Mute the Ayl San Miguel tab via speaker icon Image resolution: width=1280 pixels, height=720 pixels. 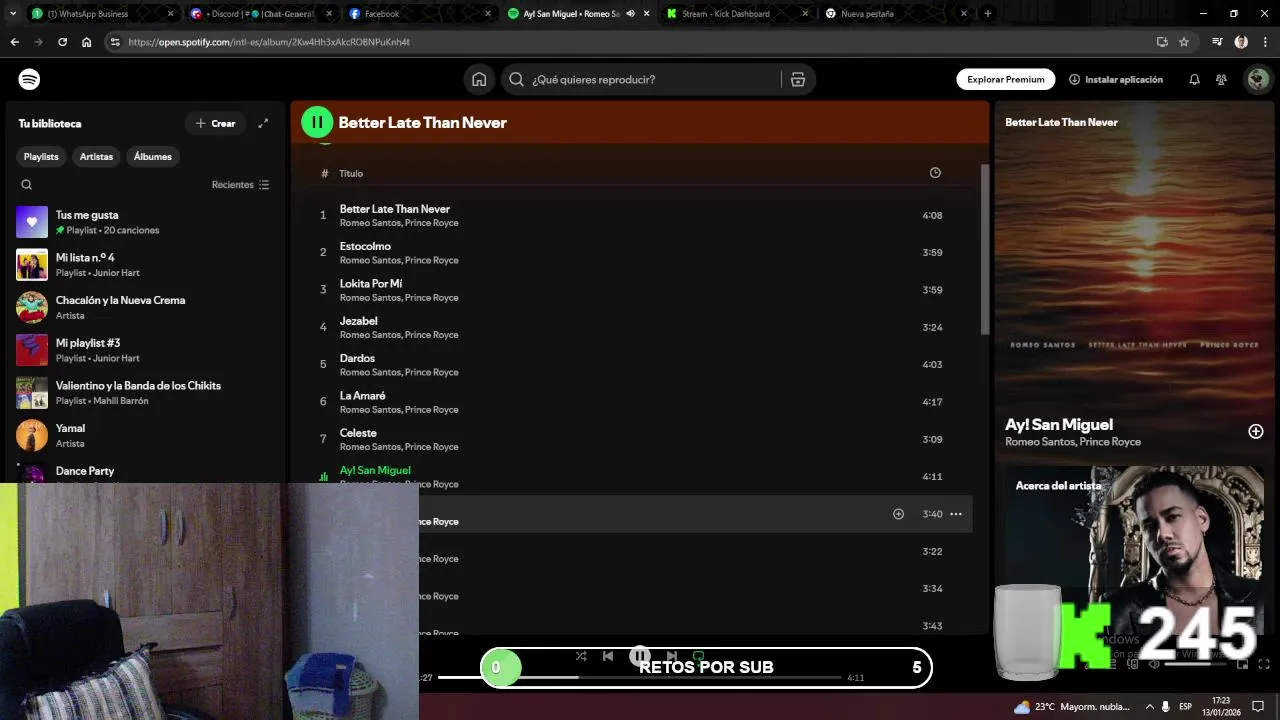(630, 14)
